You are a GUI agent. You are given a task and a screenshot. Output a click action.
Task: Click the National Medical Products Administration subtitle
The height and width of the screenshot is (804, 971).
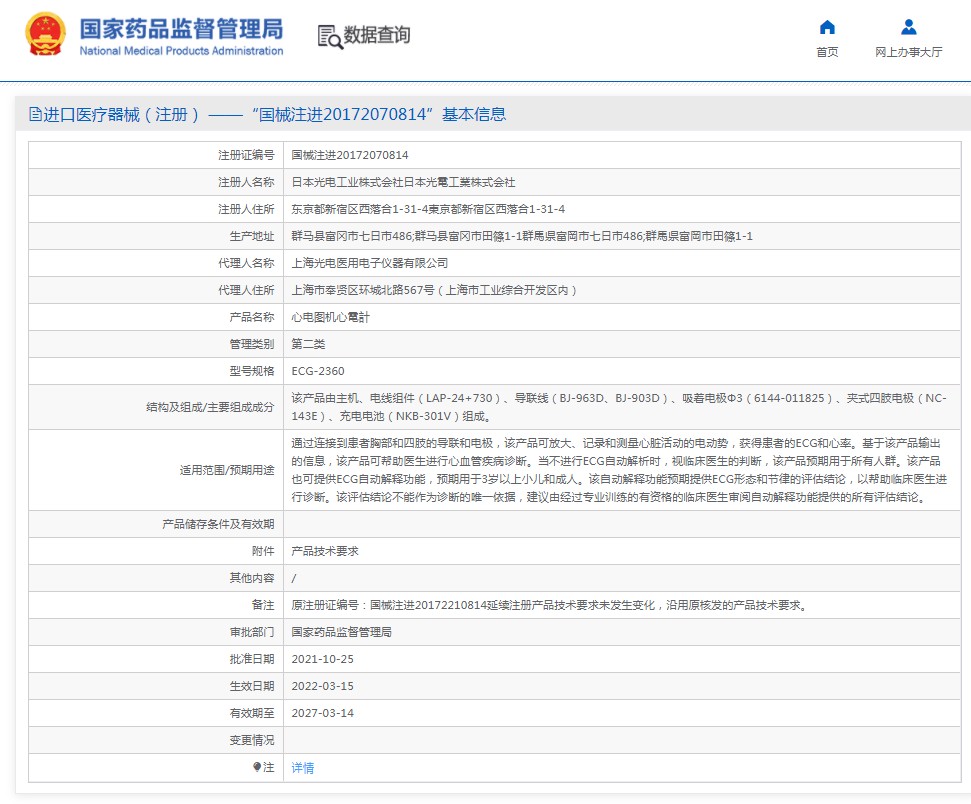click(x=181, y=51)
